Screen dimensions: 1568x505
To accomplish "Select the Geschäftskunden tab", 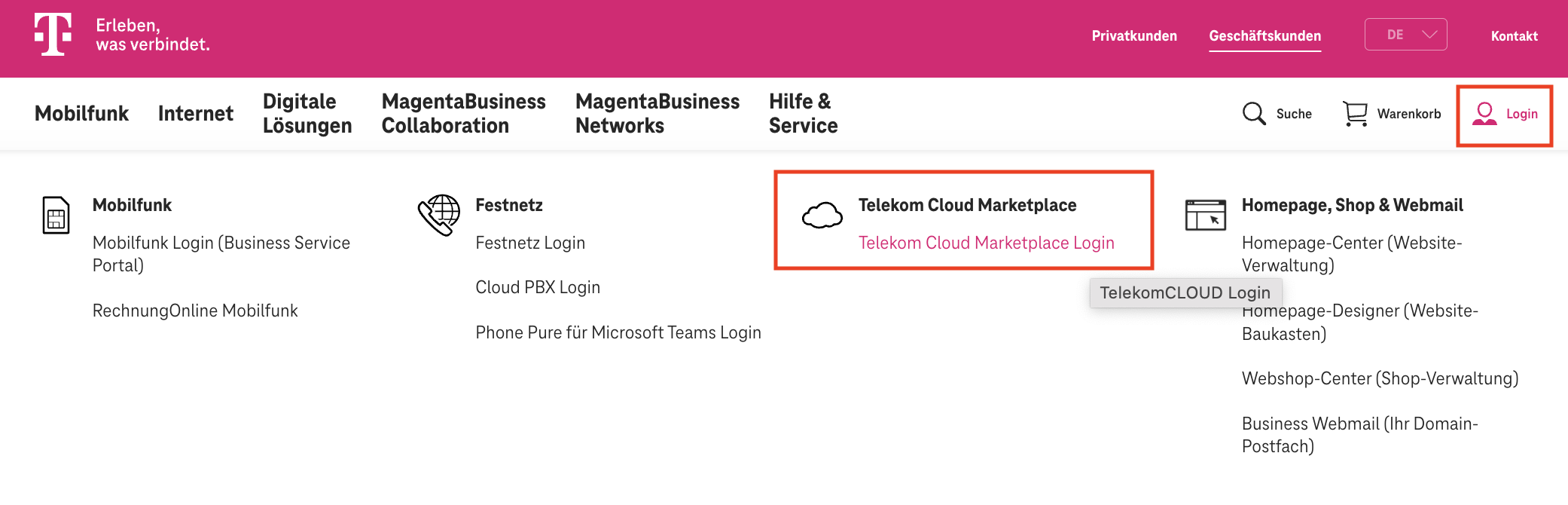I will [x=1264, y=36].
